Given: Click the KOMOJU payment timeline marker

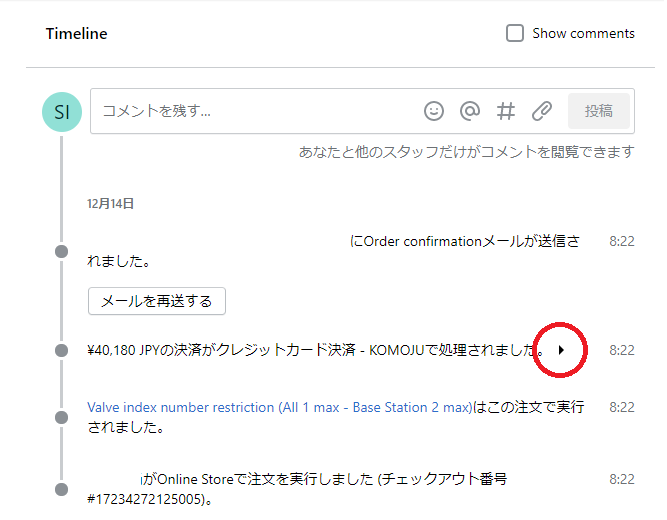Looking at the screenshot, I should tap(62, 350).
